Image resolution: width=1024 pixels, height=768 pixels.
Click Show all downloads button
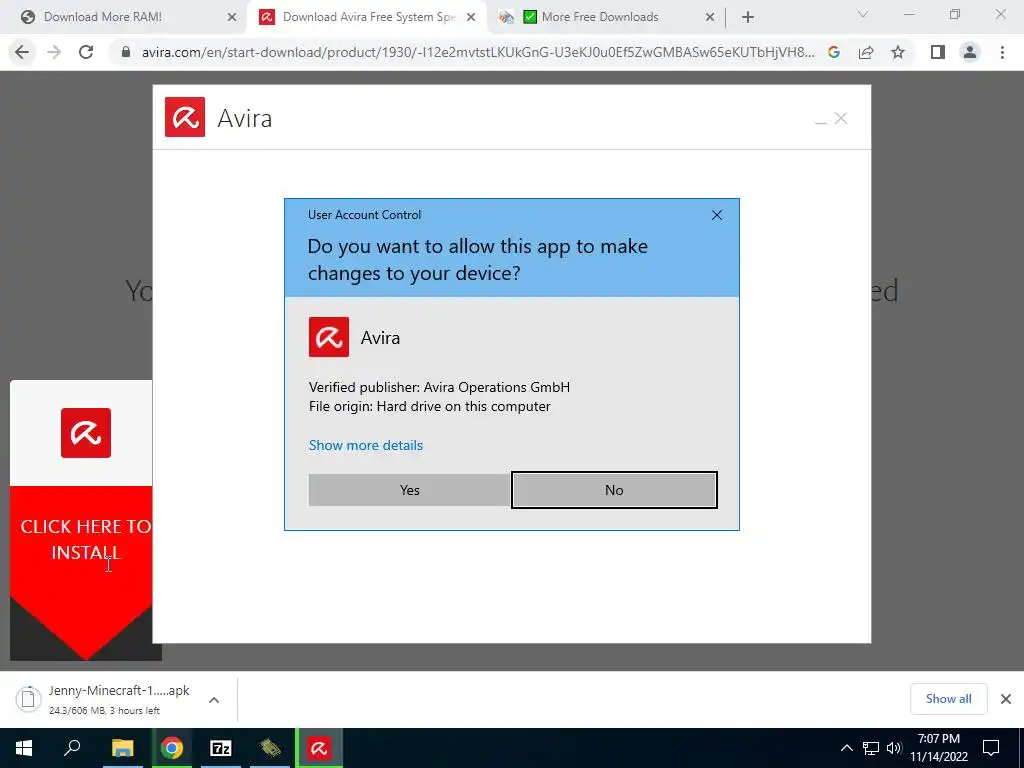point(948,699)
